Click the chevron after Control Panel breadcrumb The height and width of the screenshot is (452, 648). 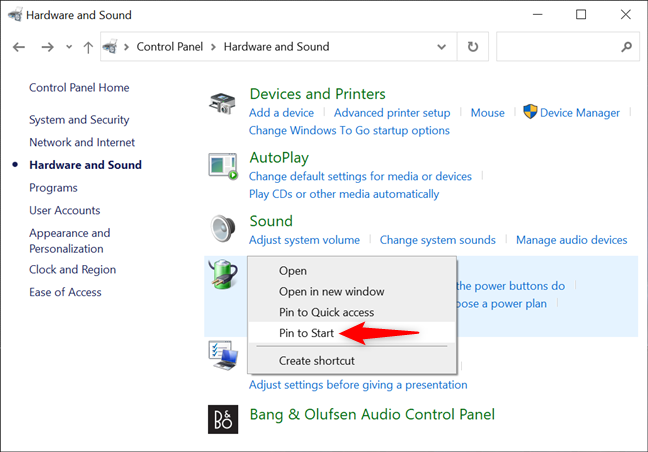213,47
